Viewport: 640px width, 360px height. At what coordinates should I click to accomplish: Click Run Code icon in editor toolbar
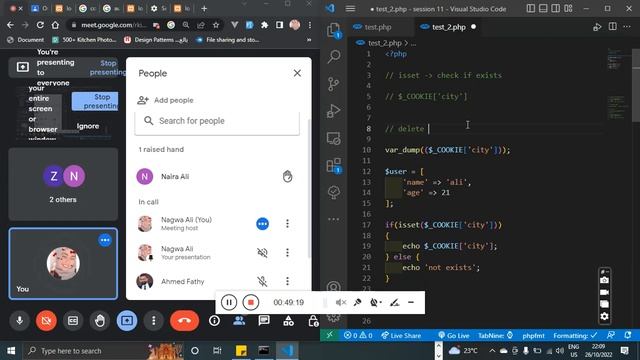(x=597, y=27)
